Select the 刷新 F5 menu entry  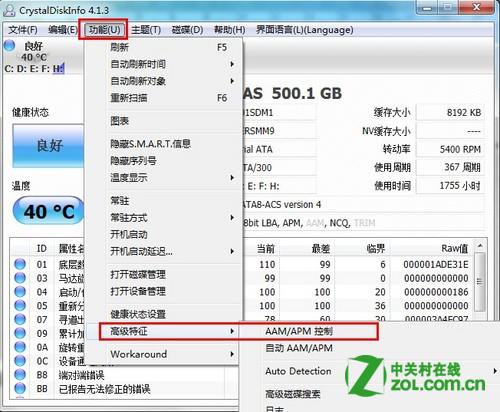(x=163, y=47)
